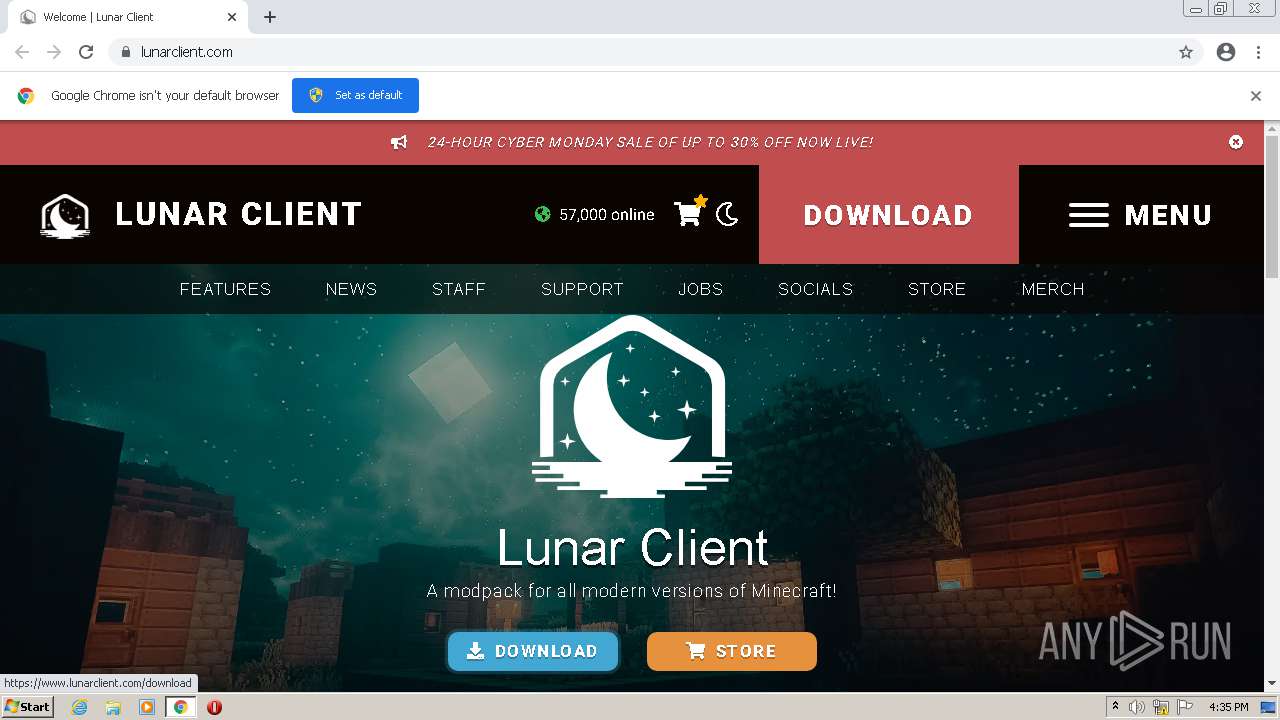Close the default browser notification bar

[1256, 96]
